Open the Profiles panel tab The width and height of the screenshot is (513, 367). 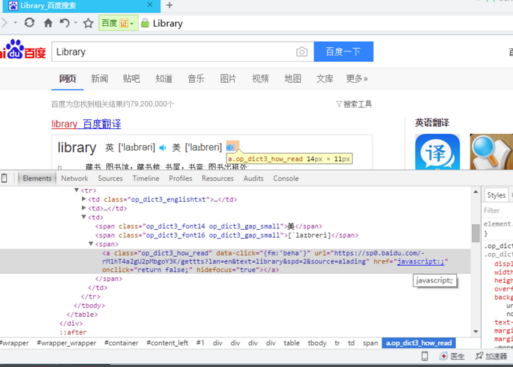coord(180,178)
